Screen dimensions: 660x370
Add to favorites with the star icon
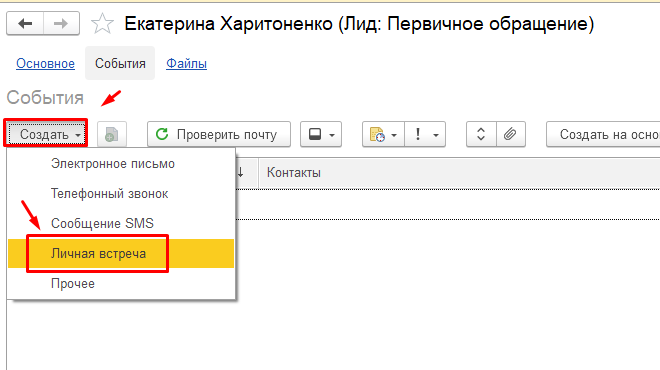click(x=102, y=24)
